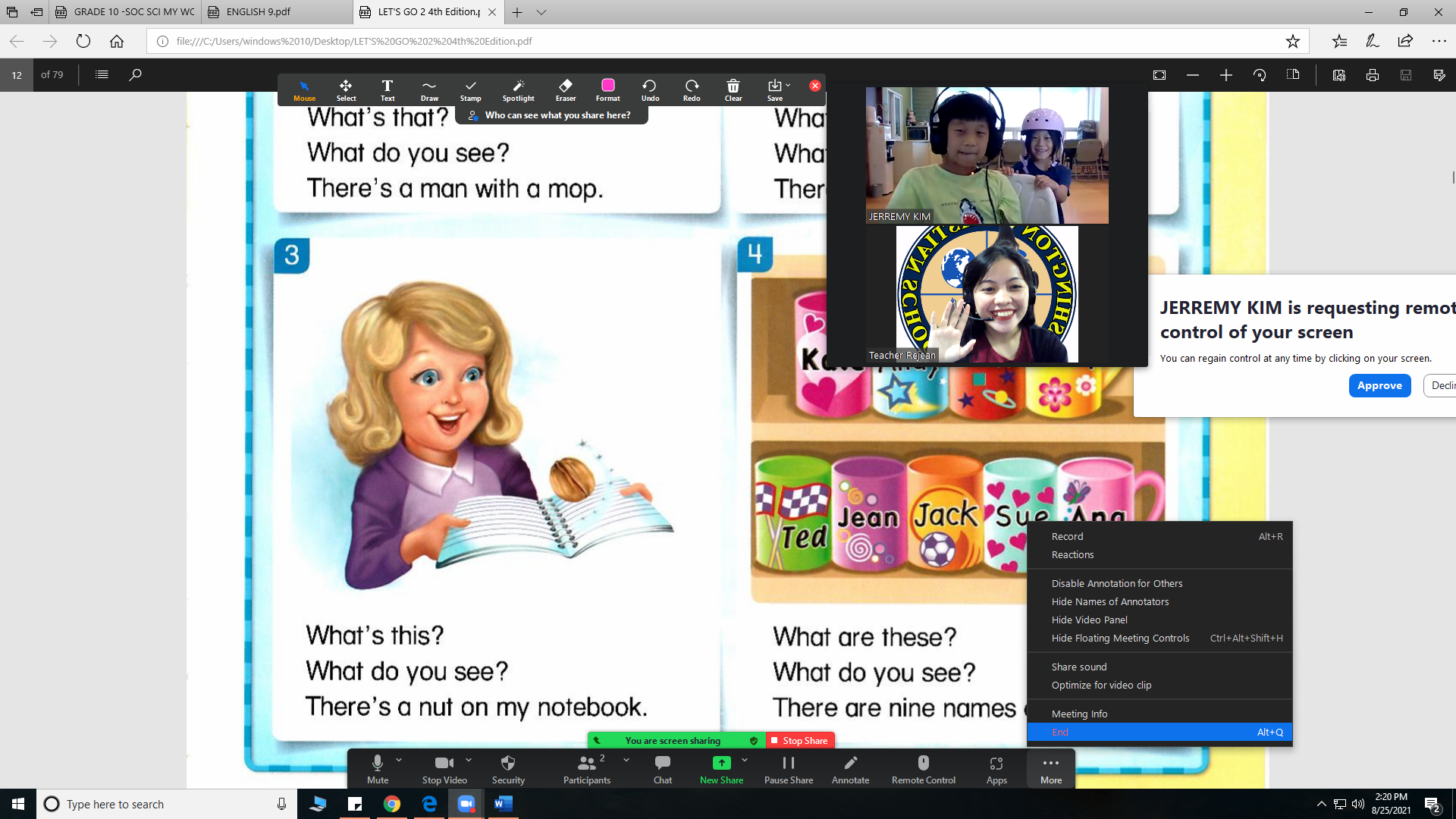Switch to ENGLISH 9.pdf tab
This screenshot has width=1456, height=819.
coord(278,11)
